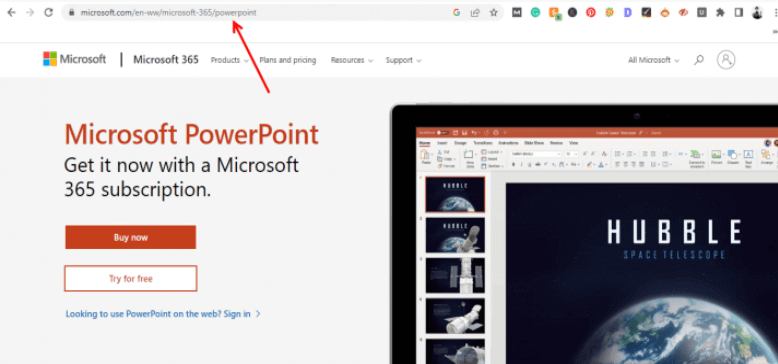The height and width of the screenshot is (364, 778).
Task: Click the sign-in account avatar icon
Action: (726, 60)
